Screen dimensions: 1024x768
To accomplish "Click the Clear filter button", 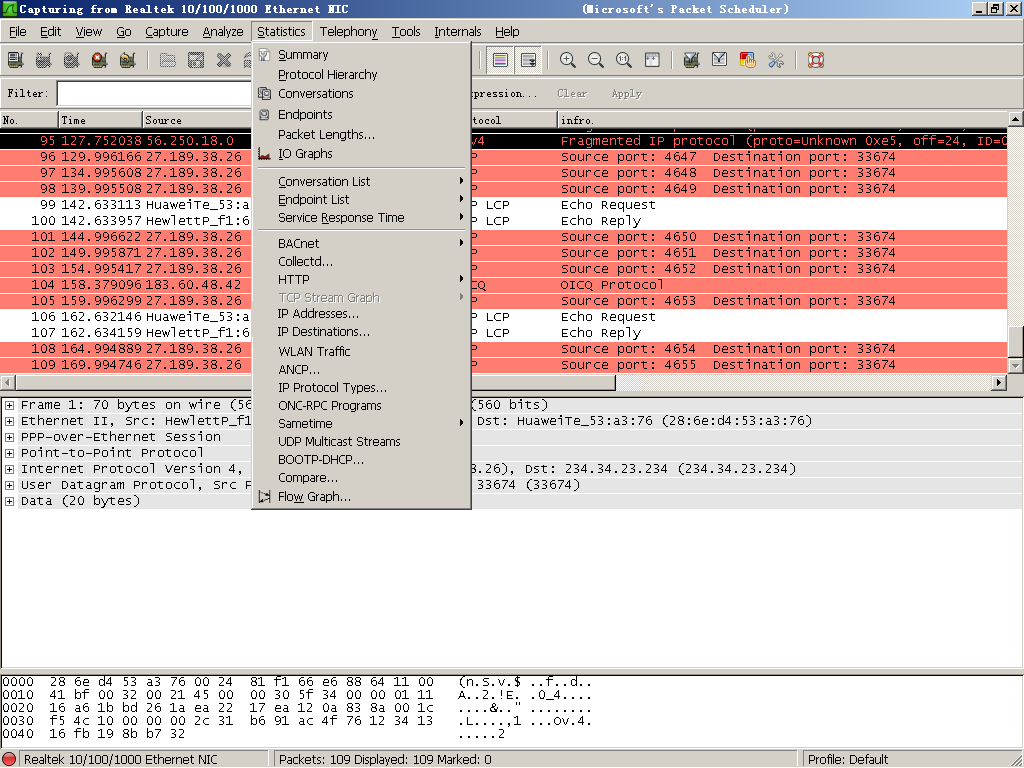I will [x=572, y=93].
